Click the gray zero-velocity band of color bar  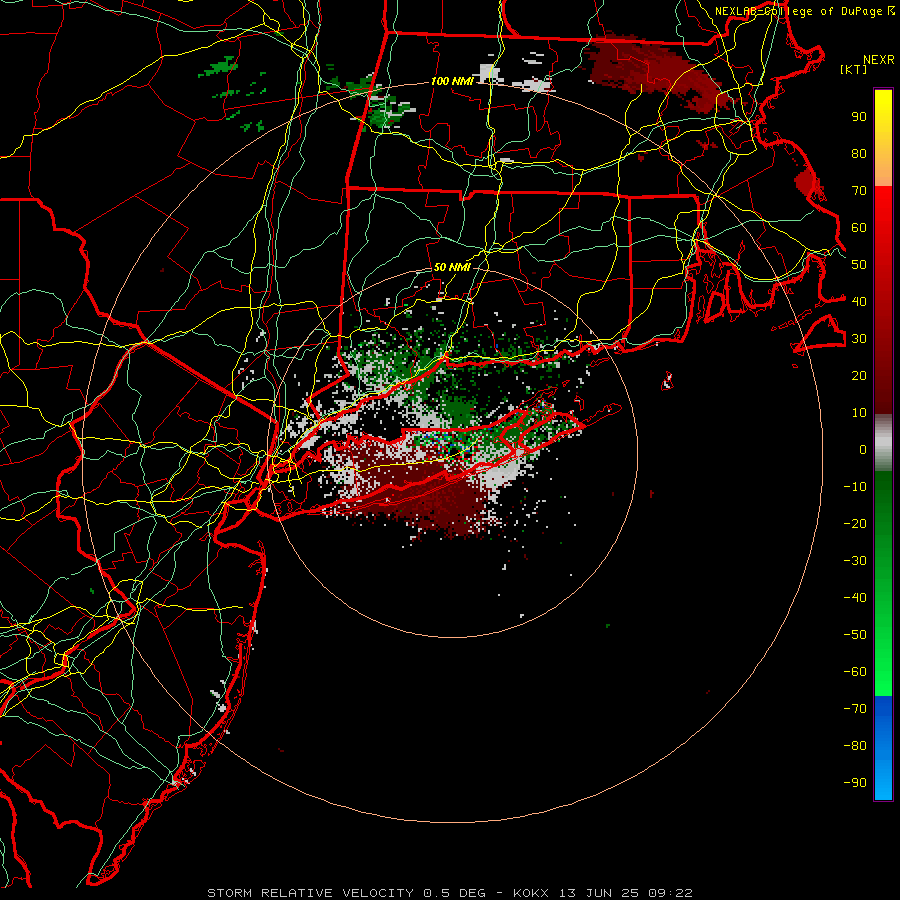click(883, 443)
